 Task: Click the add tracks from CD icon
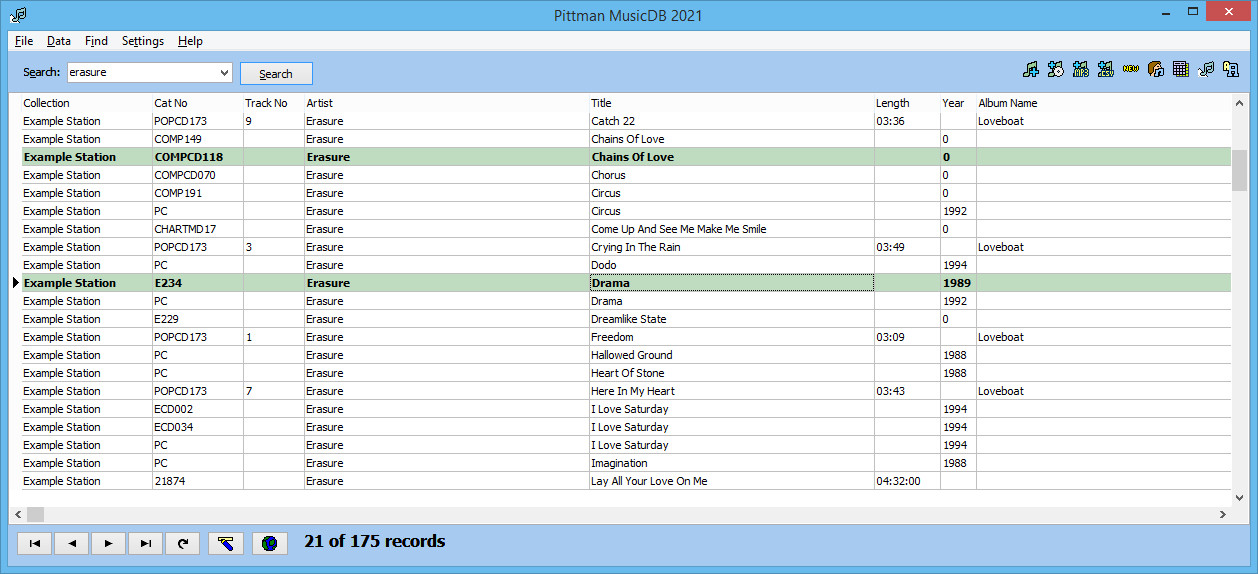coord(1056,69)
